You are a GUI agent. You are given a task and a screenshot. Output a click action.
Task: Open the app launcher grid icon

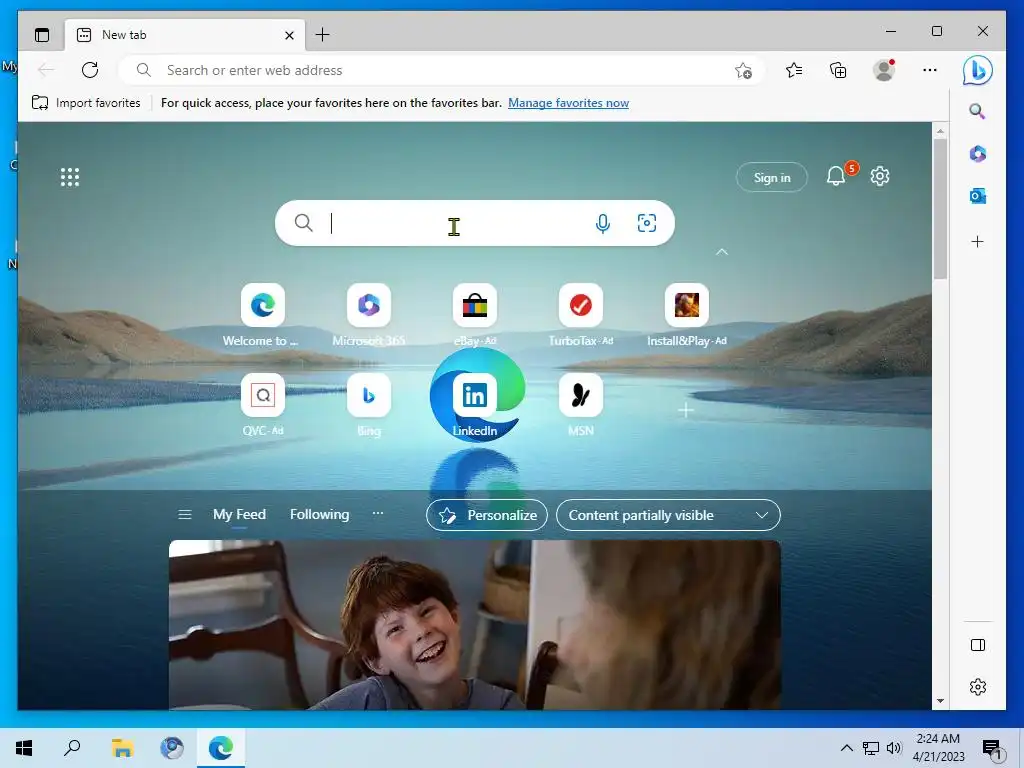[70, 177]
